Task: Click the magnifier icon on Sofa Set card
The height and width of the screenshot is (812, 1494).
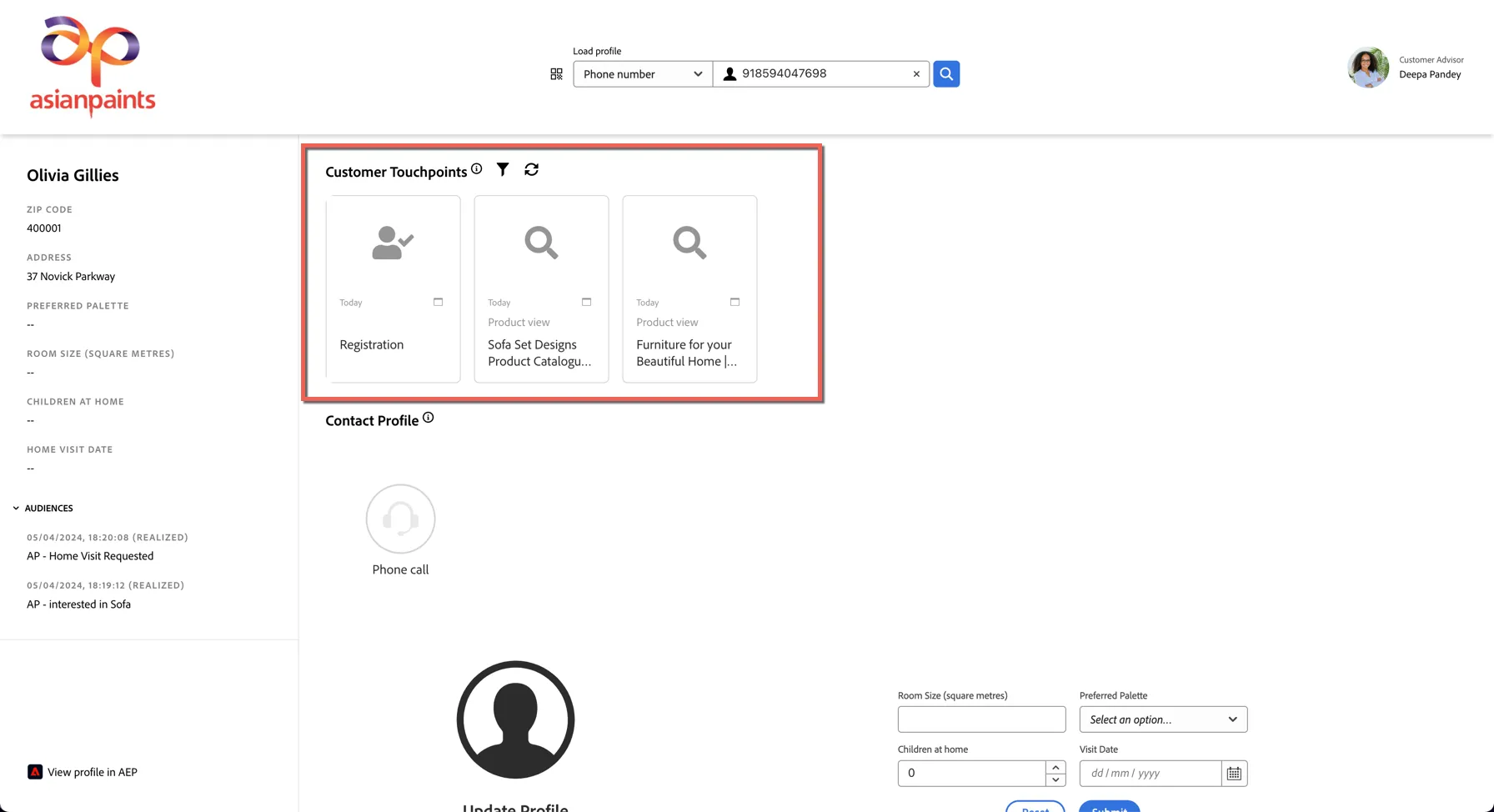Action: [541, 243]
